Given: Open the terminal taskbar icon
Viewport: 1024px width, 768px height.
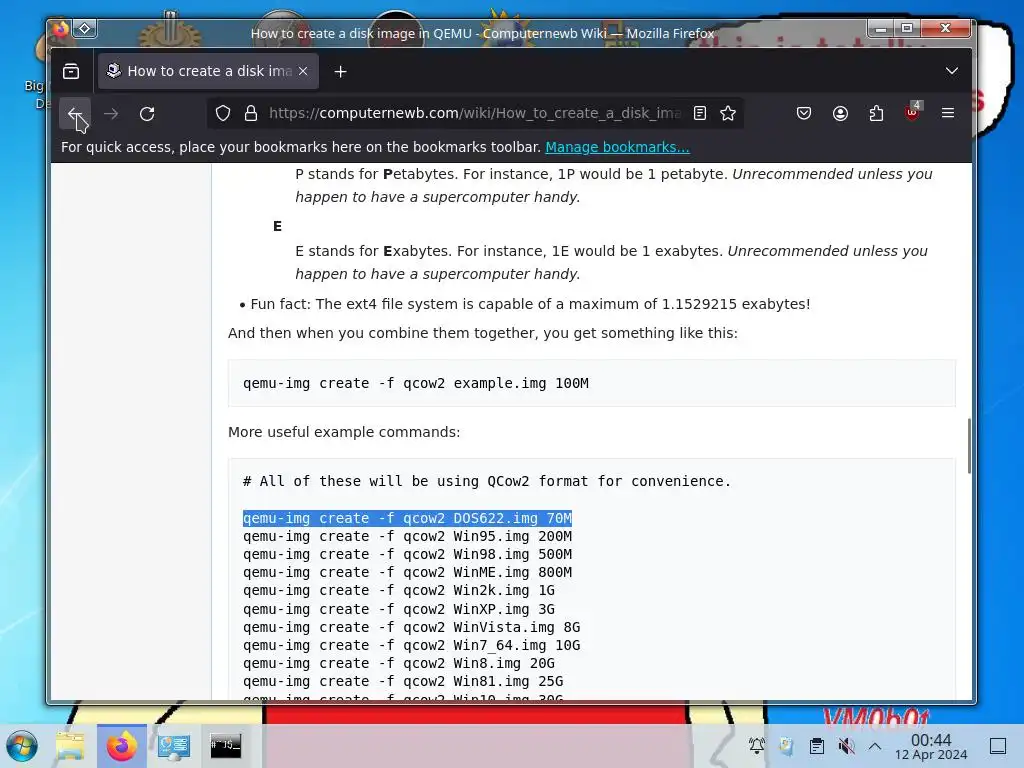Looking at the screenshot, I should 225,746.
